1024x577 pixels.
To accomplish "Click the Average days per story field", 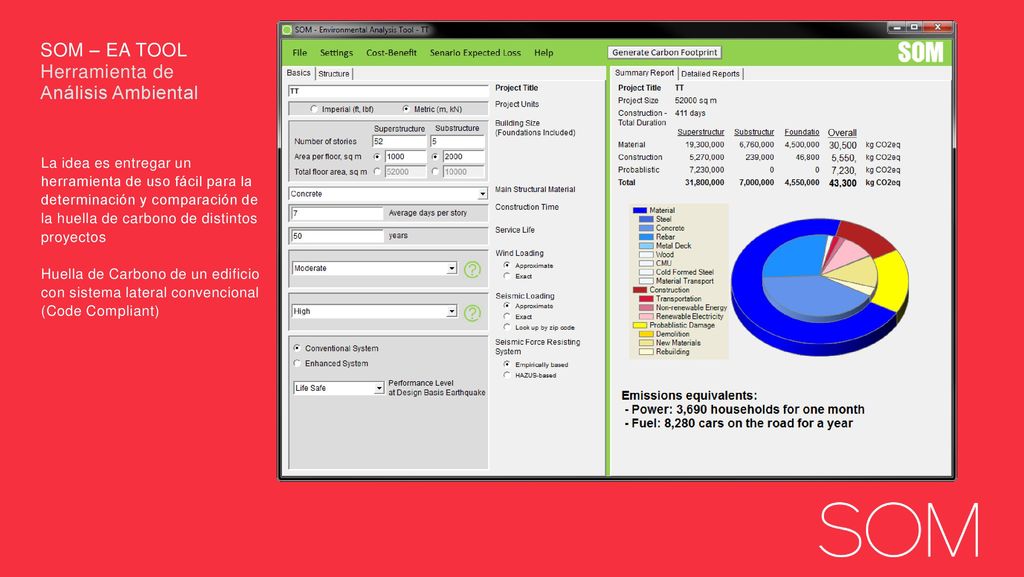I will 337,213.
